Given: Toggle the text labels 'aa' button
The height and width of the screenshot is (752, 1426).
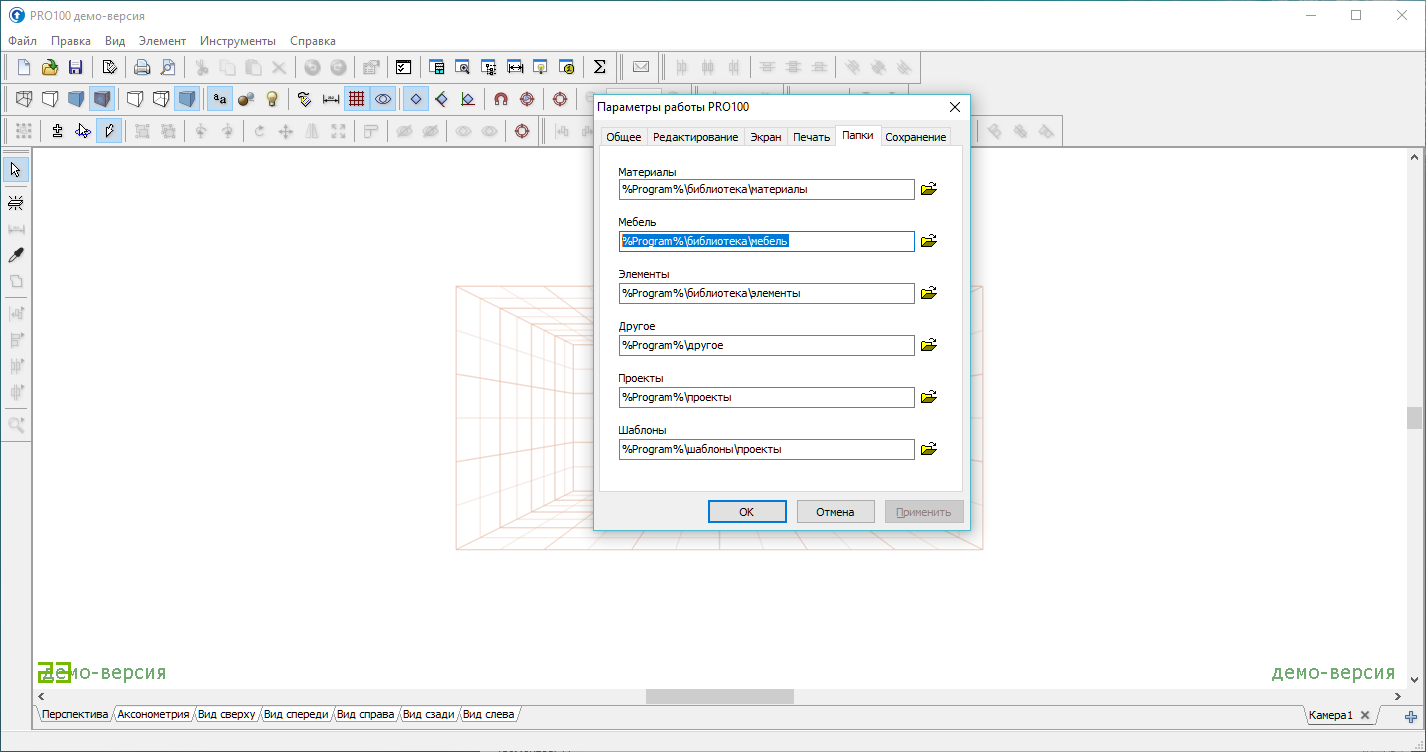Looking at the screenshot, I should tap(219, 99).
